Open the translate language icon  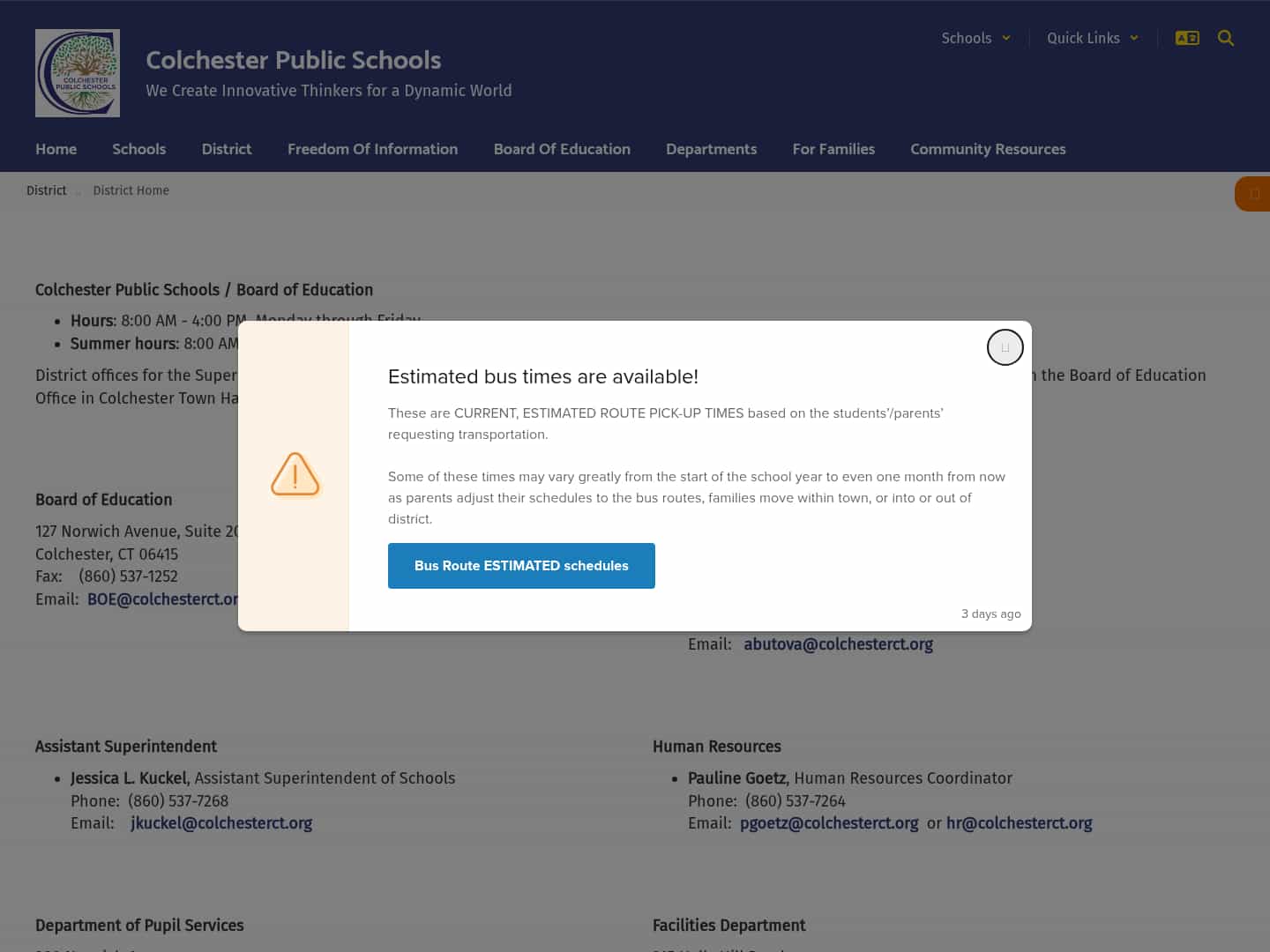click(1187, 38)
